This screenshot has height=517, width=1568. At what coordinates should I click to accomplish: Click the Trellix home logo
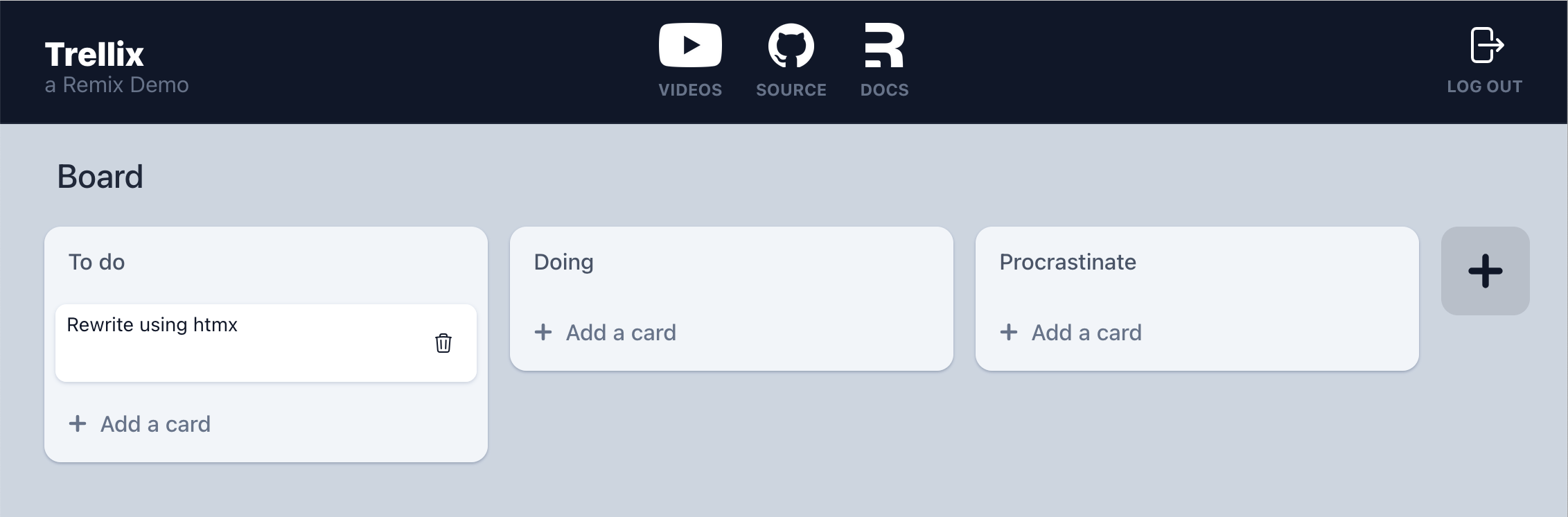tap(94, 54)
